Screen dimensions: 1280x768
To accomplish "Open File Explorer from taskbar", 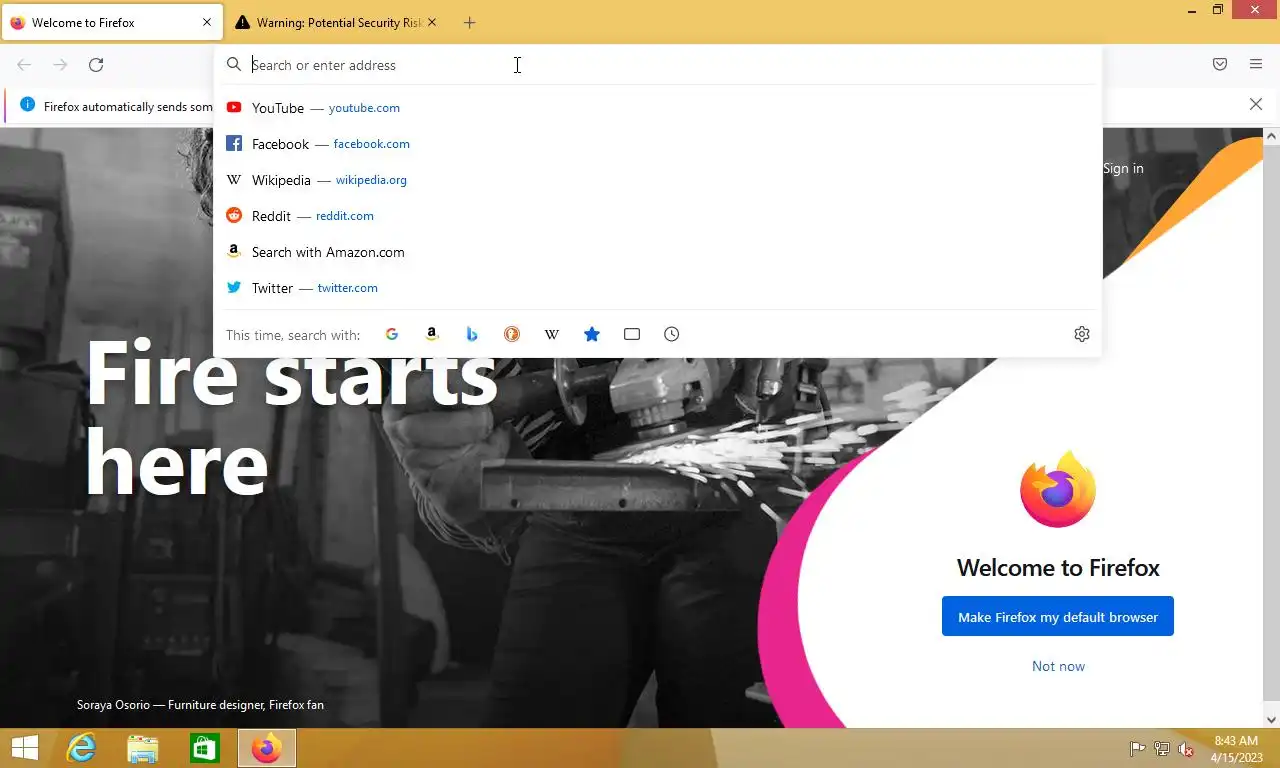I will (x=143, y=748).
